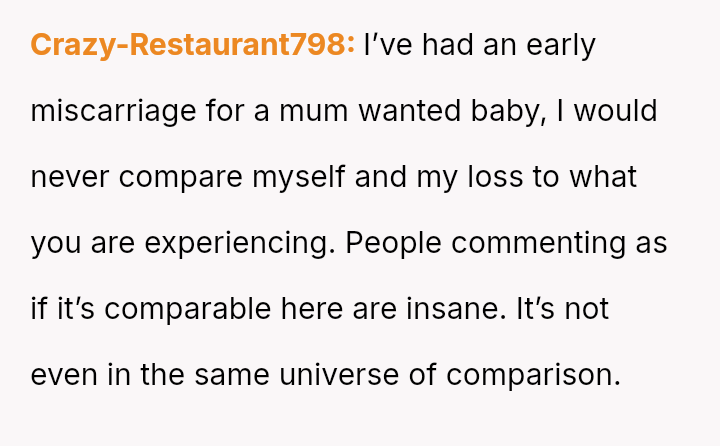Click the word "comparison" ending the comment
The width and height of the screenshot is (720, 446).
click(x=533, y=376)
